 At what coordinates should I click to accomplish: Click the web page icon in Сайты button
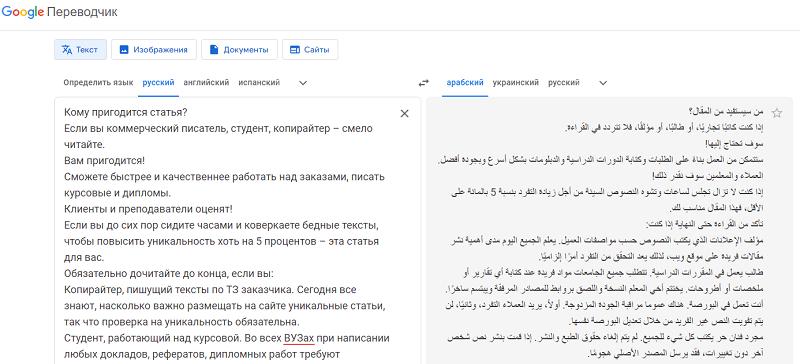tap(294, 50)
